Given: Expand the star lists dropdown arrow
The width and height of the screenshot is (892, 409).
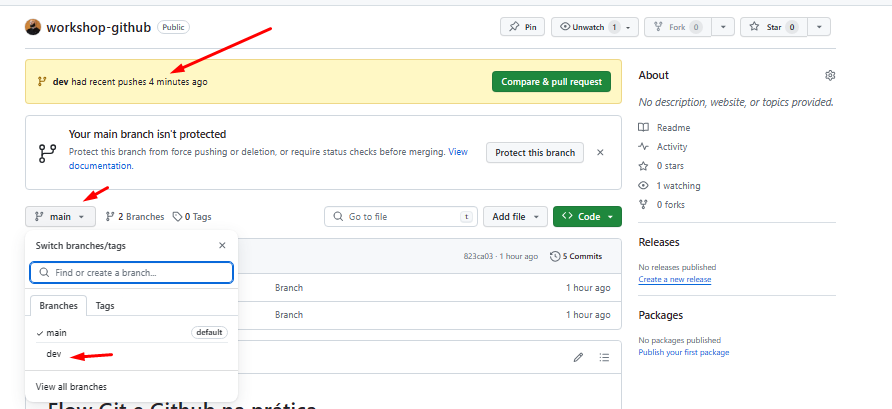Looking at the screenshot, I should click(x=819, y=27).
